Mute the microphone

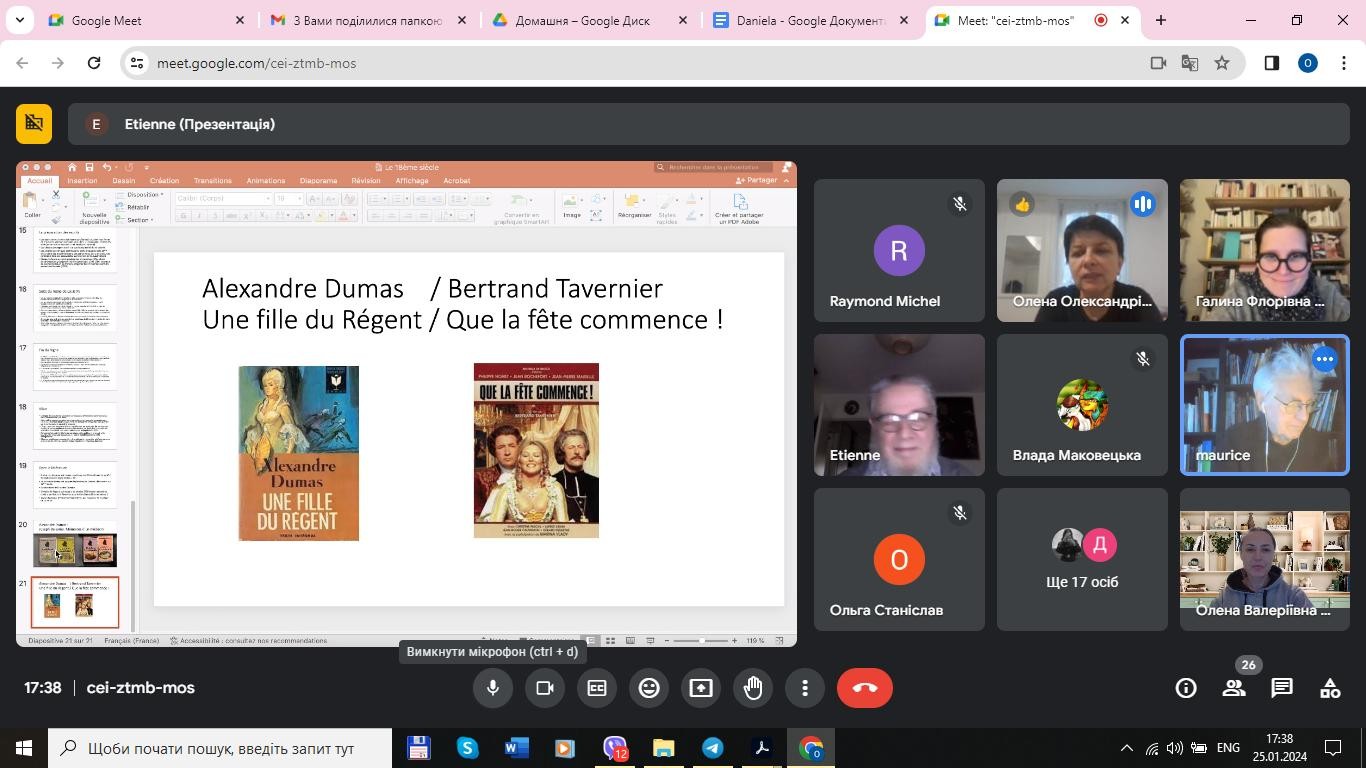[493, 688]
